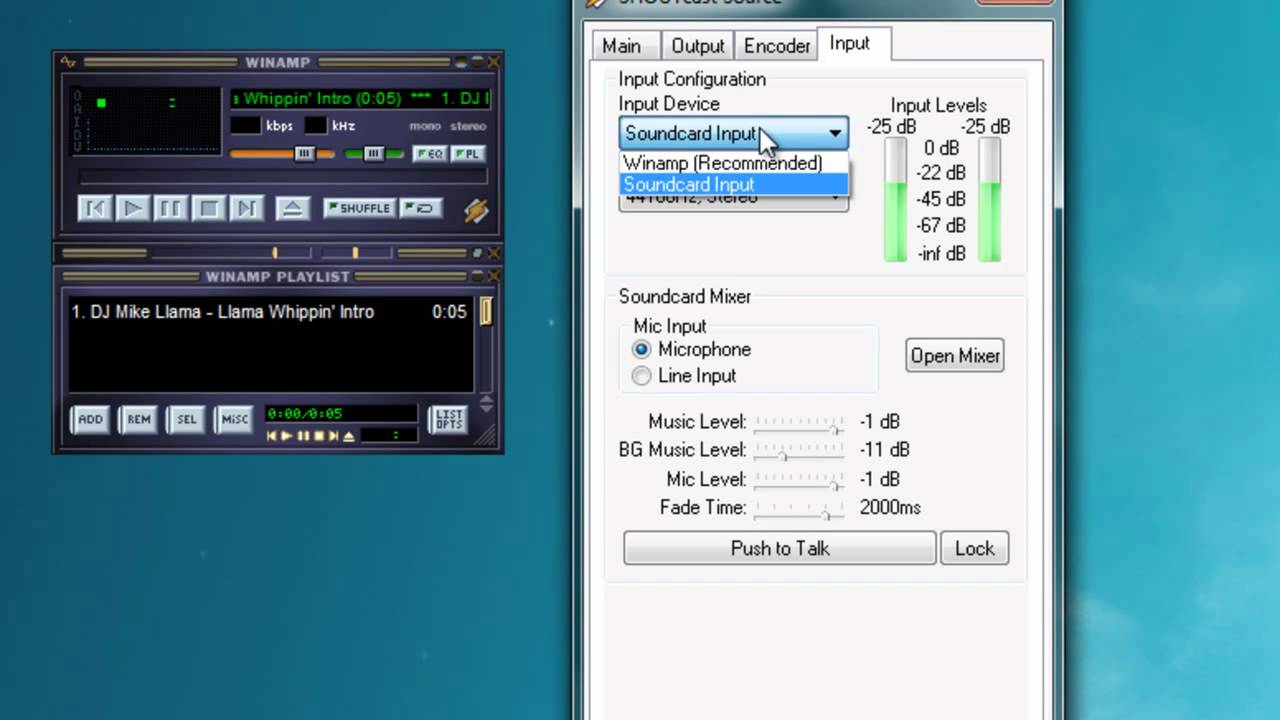Click the playlist REM button
This screenshot has width=1280, height=720.
tap(138, 419)
